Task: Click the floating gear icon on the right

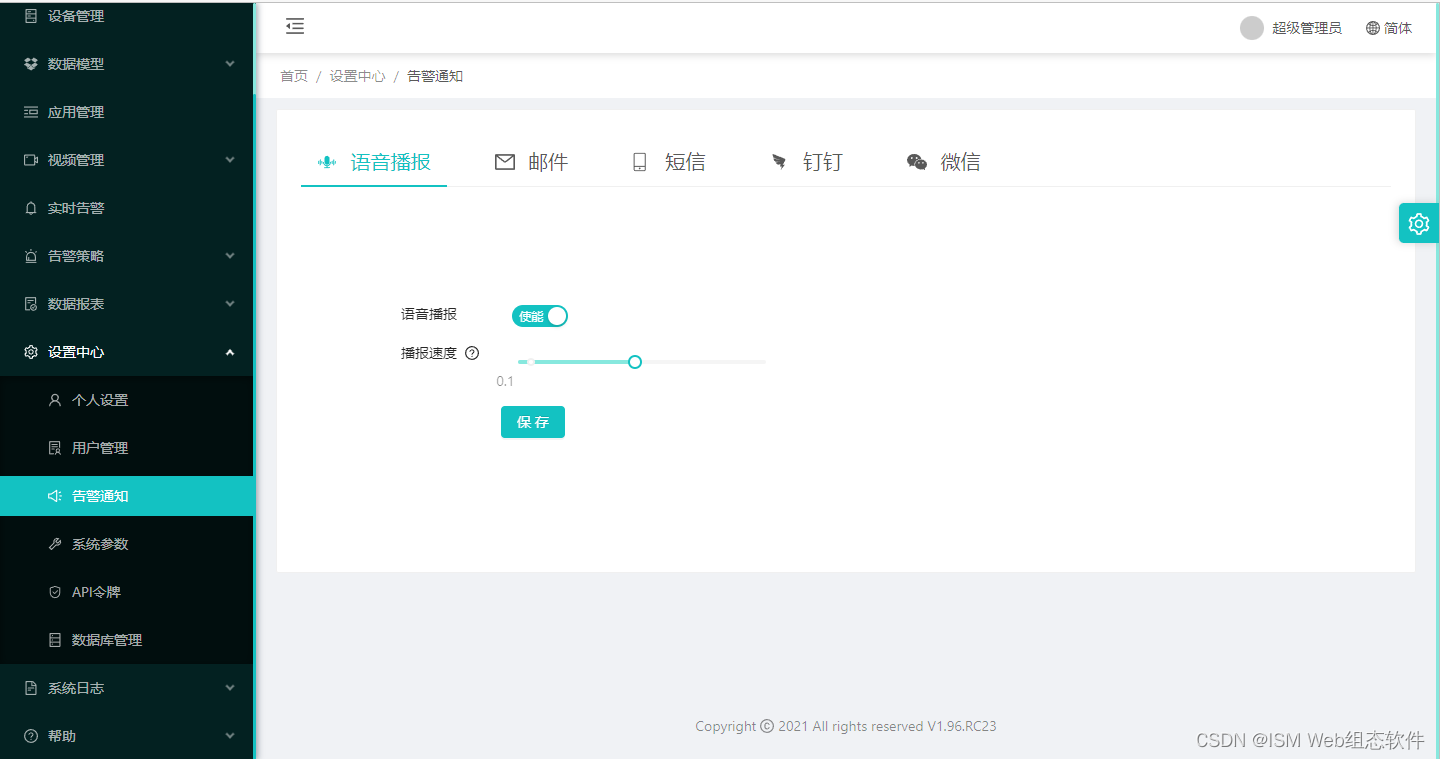Action: (x=1418, y=223)
